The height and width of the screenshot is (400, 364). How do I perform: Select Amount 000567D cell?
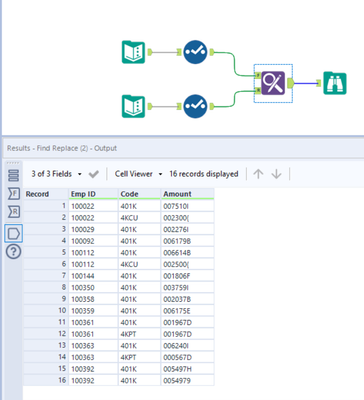click(x=187, y=357)
